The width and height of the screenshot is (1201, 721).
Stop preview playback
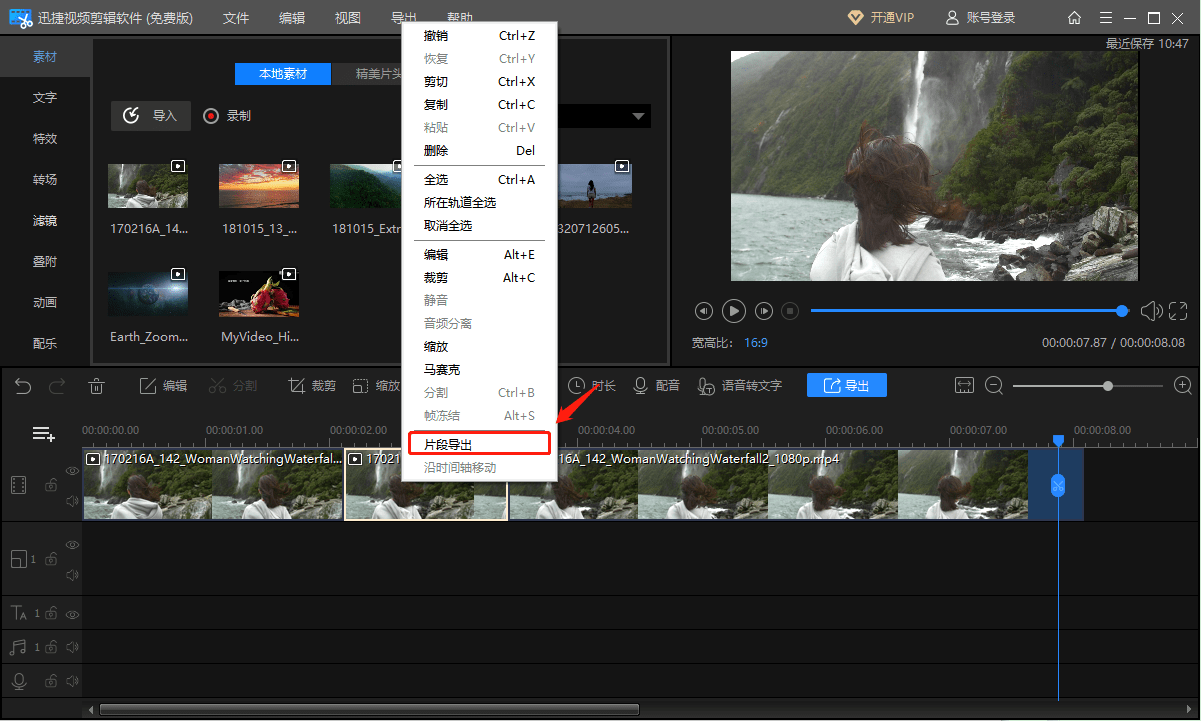click(790, 311)
